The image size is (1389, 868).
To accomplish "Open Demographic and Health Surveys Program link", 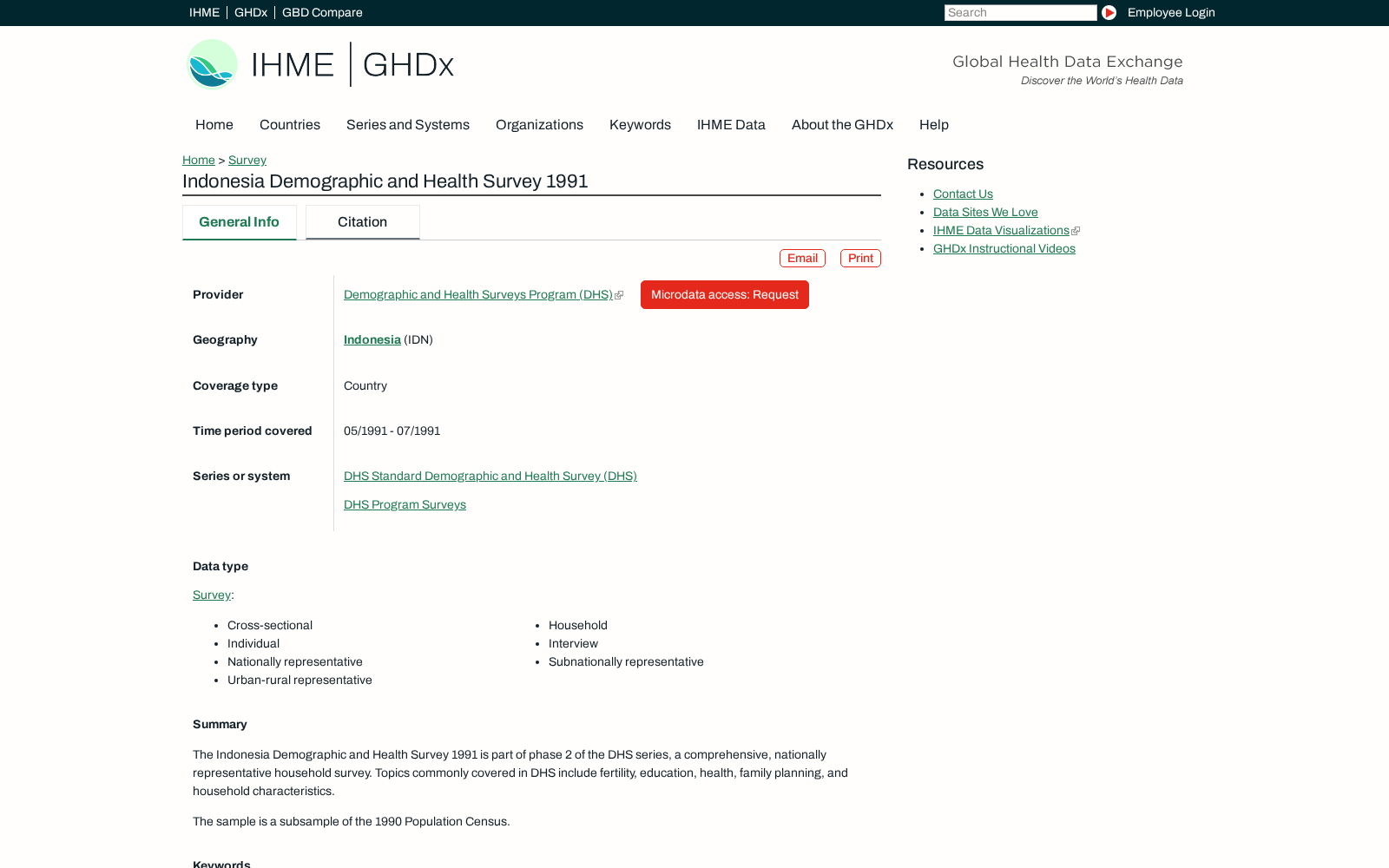I will [478, 294].
